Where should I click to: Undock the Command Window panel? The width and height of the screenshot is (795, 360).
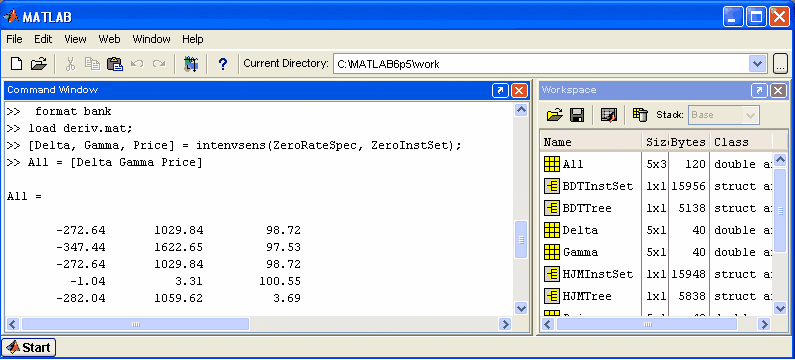pyautogui.click(x=500, y=90)
